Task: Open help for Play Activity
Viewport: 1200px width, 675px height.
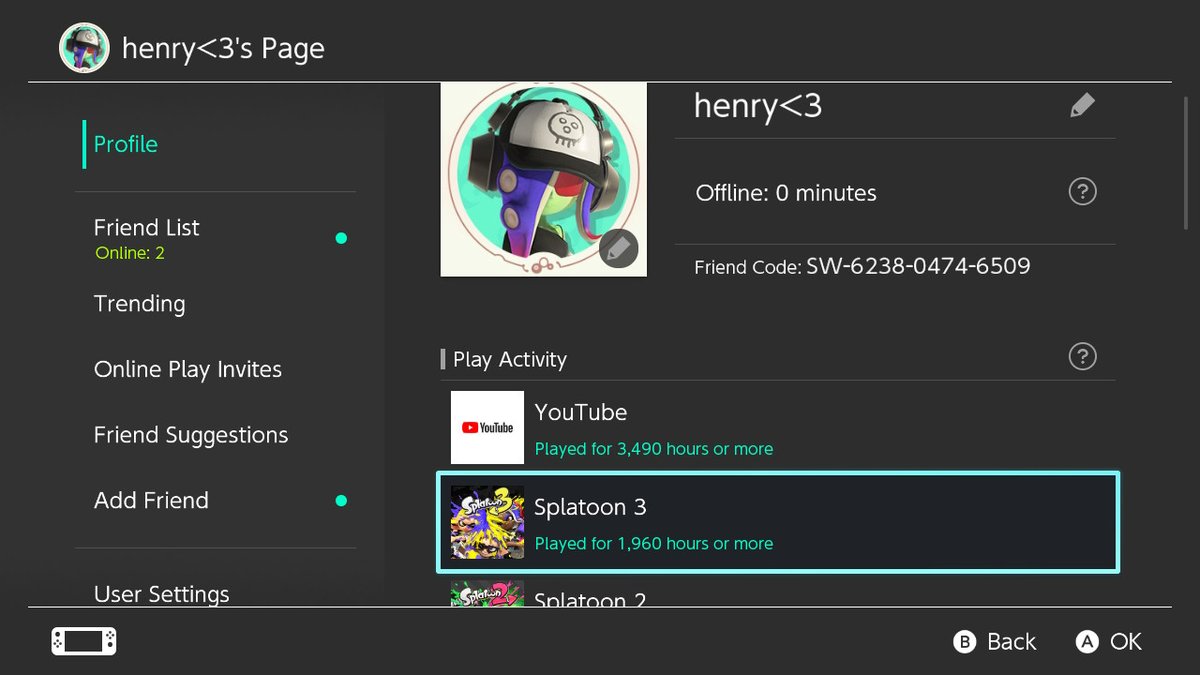Action: click(1082, 357)
